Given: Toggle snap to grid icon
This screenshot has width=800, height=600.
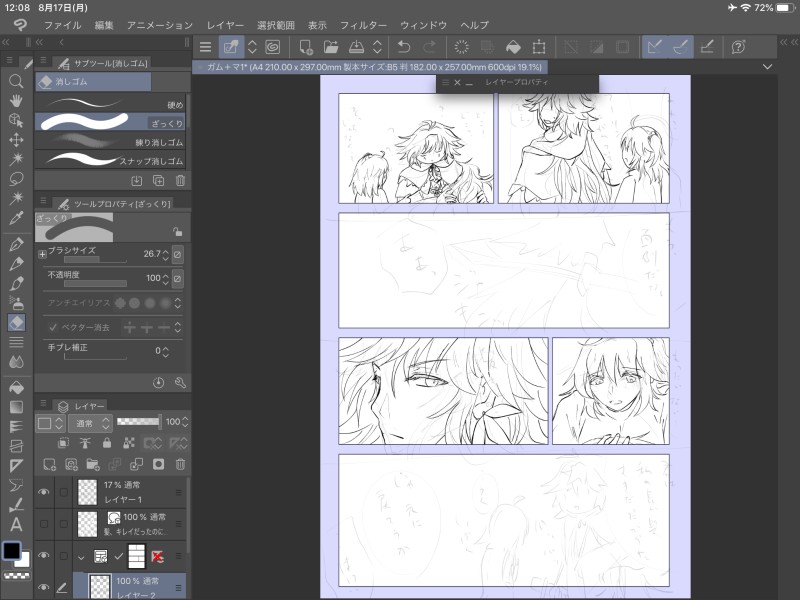Looking at the screenshot, I should click(x=707, y=47).
